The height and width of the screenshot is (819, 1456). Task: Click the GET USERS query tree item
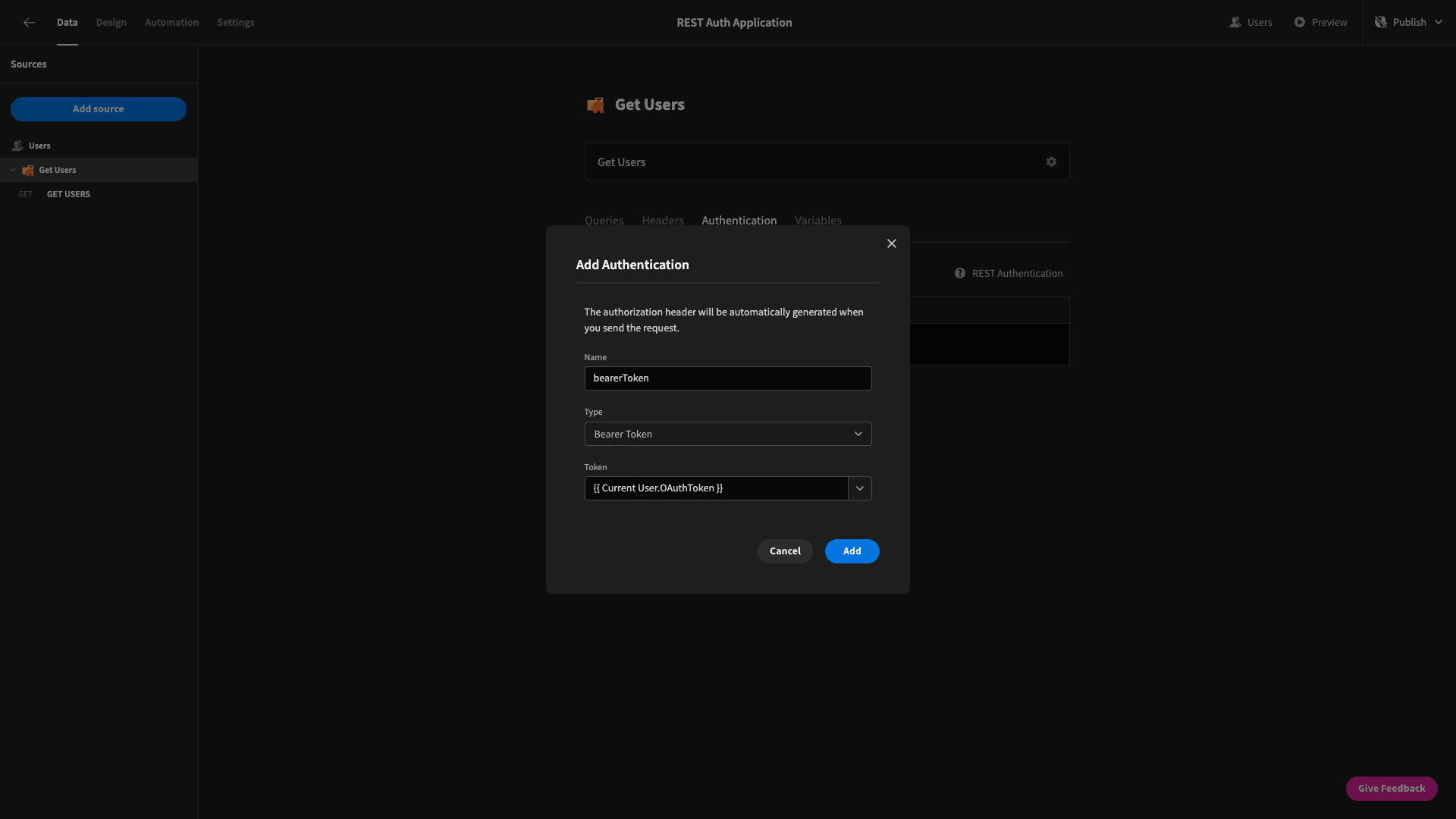point(68,194)
